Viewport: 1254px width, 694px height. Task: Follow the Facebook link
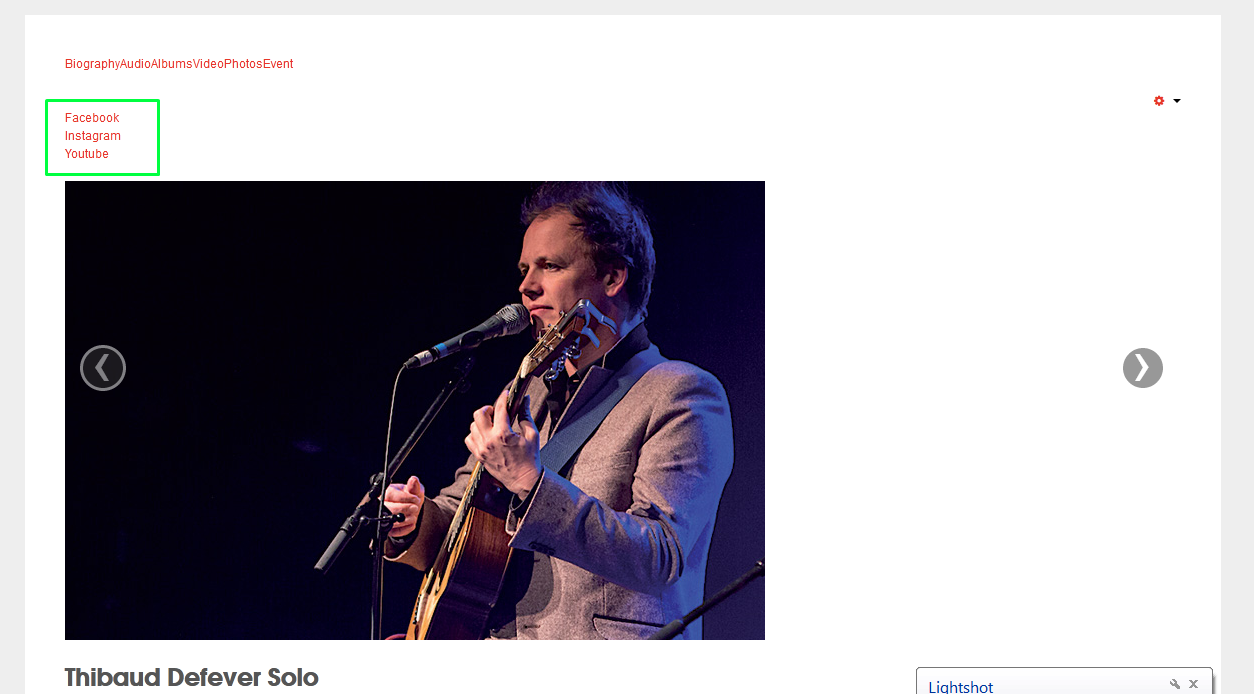[x=92, y=118]
